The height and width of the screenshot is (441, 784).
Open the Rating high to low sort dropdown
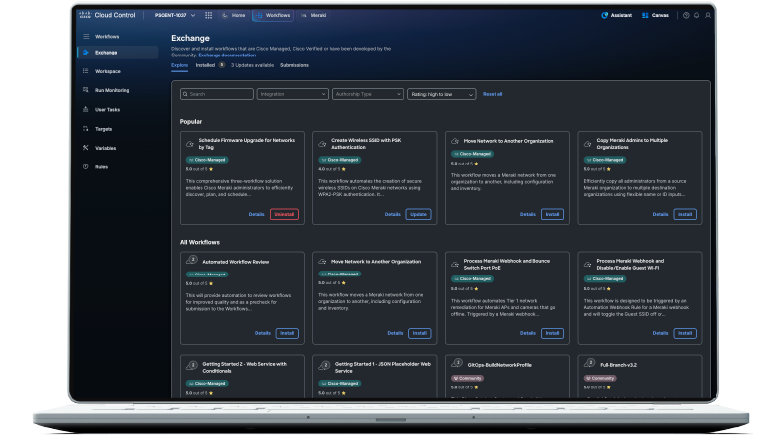[442, 94]
